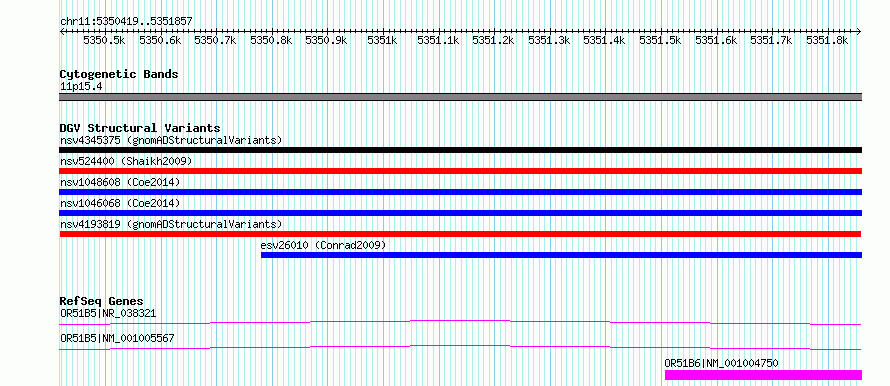Select the black nsv4345375 variant bar

pyautogui.click(x=460, y=150)
